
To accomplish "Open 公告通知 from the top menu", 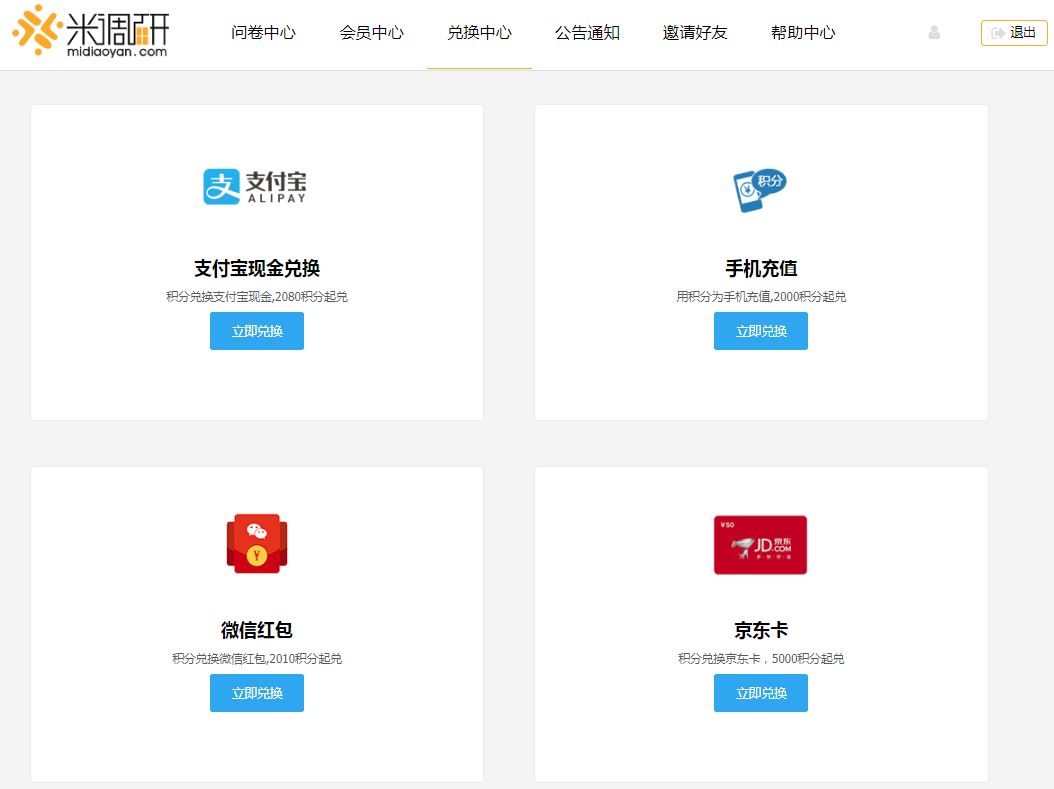I will 587,32.
